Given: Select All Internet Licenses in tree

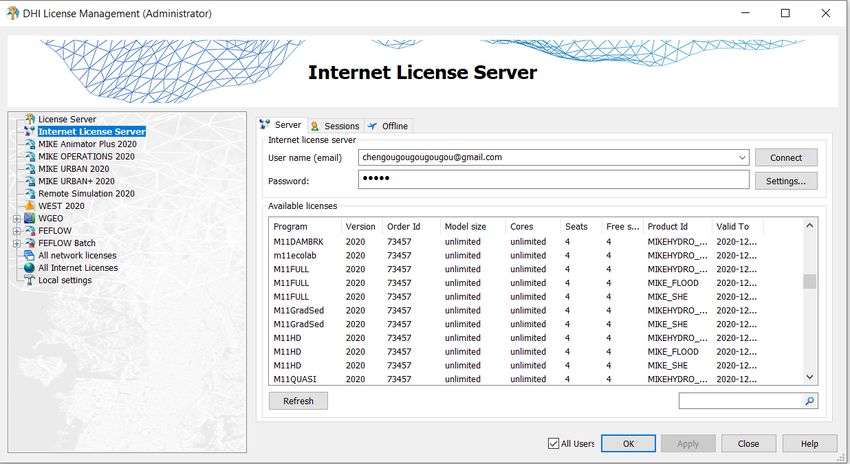Looking at the screenshot, I should (78, 268).
